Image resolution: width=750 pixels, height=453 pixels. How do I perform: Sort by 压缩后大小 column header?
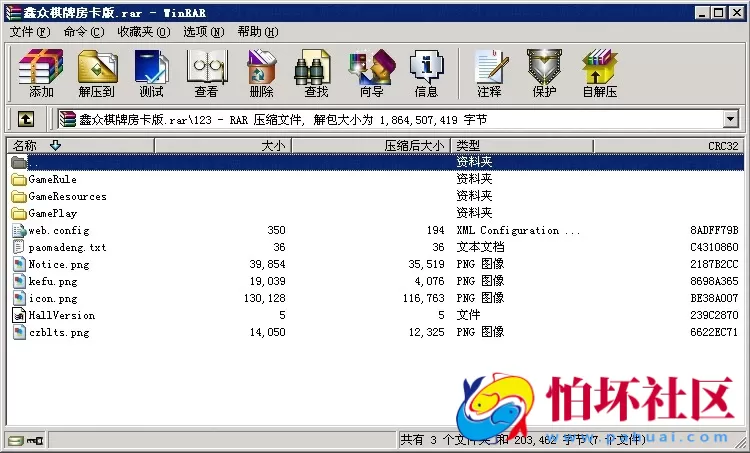coord(371,145)
